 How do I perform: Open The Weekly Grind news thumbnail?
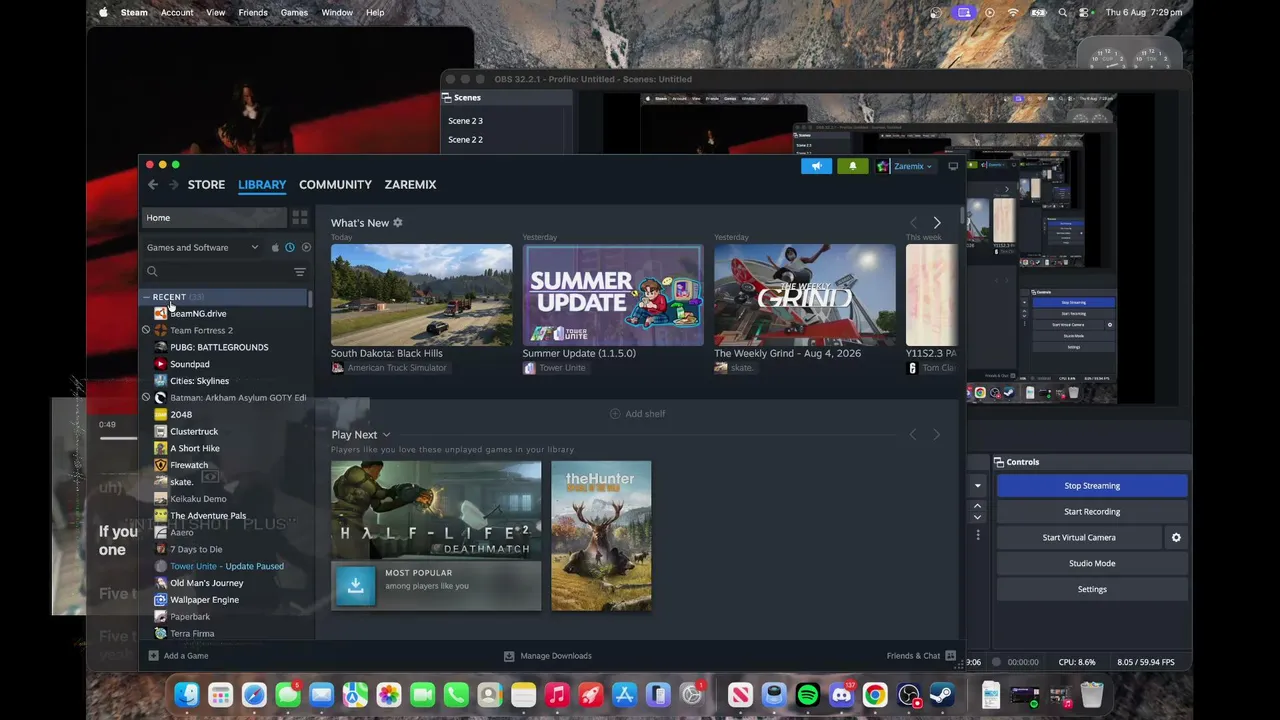point(805,295)
